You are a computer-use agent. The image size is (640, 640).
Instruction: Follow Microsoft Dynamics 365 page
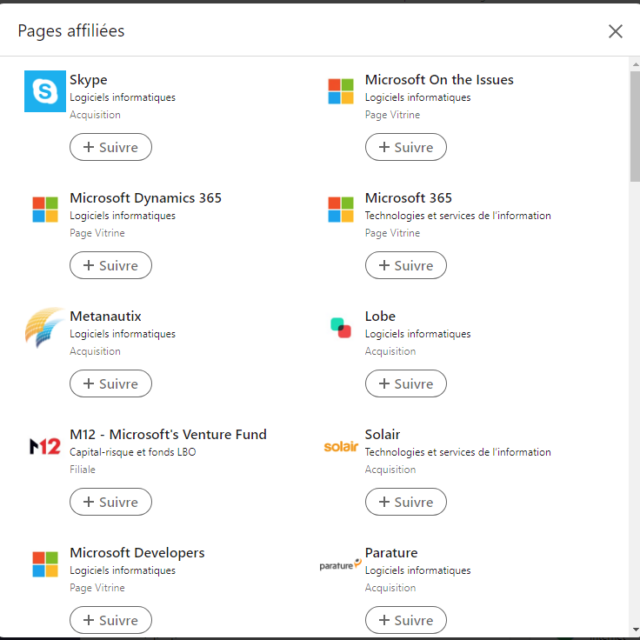click(x=111, y=265)
